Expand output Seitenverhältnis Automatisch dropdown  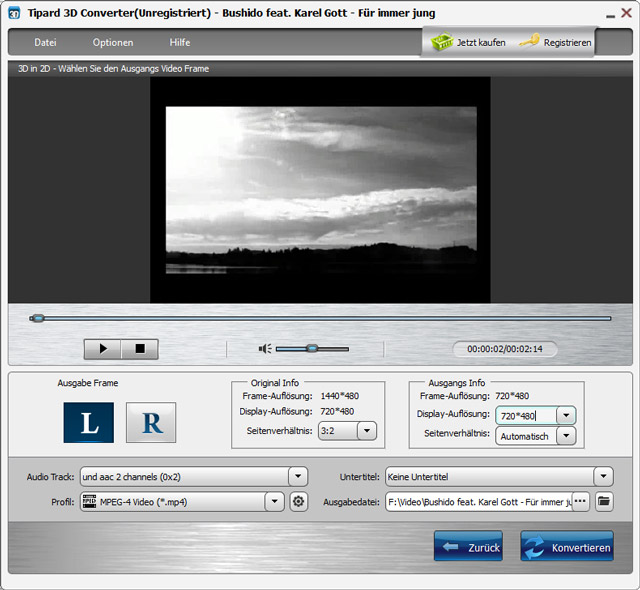coord(566,436)
